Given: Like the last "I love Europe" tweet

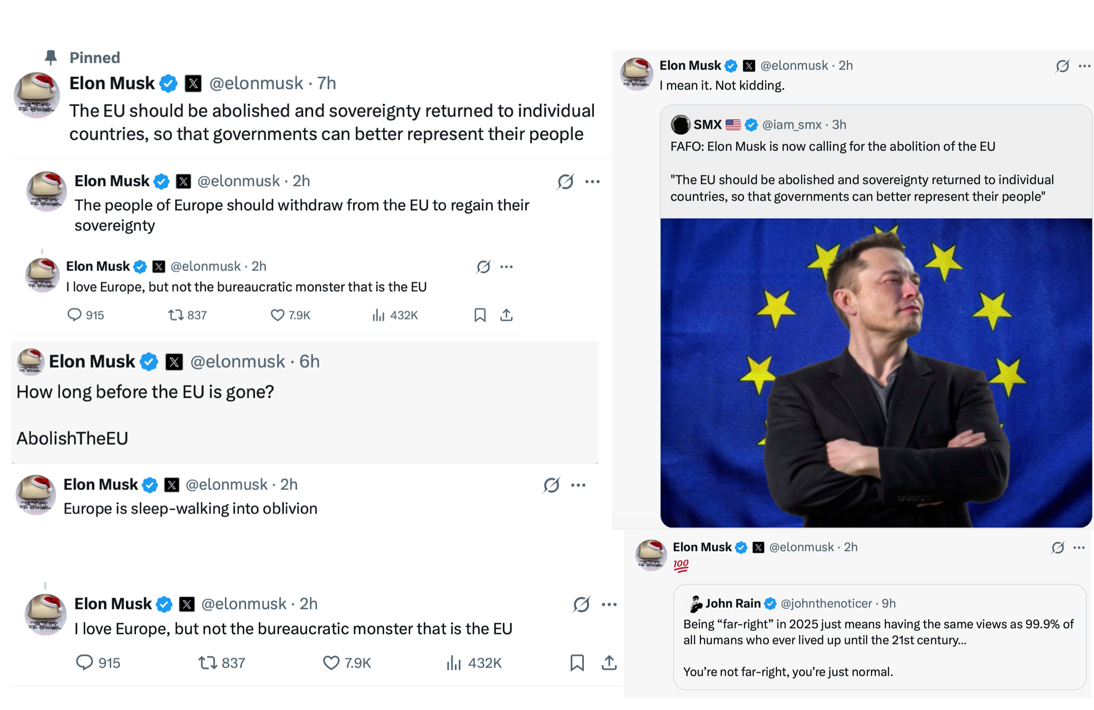Looking at the screenshot, I should pos(331,662).
